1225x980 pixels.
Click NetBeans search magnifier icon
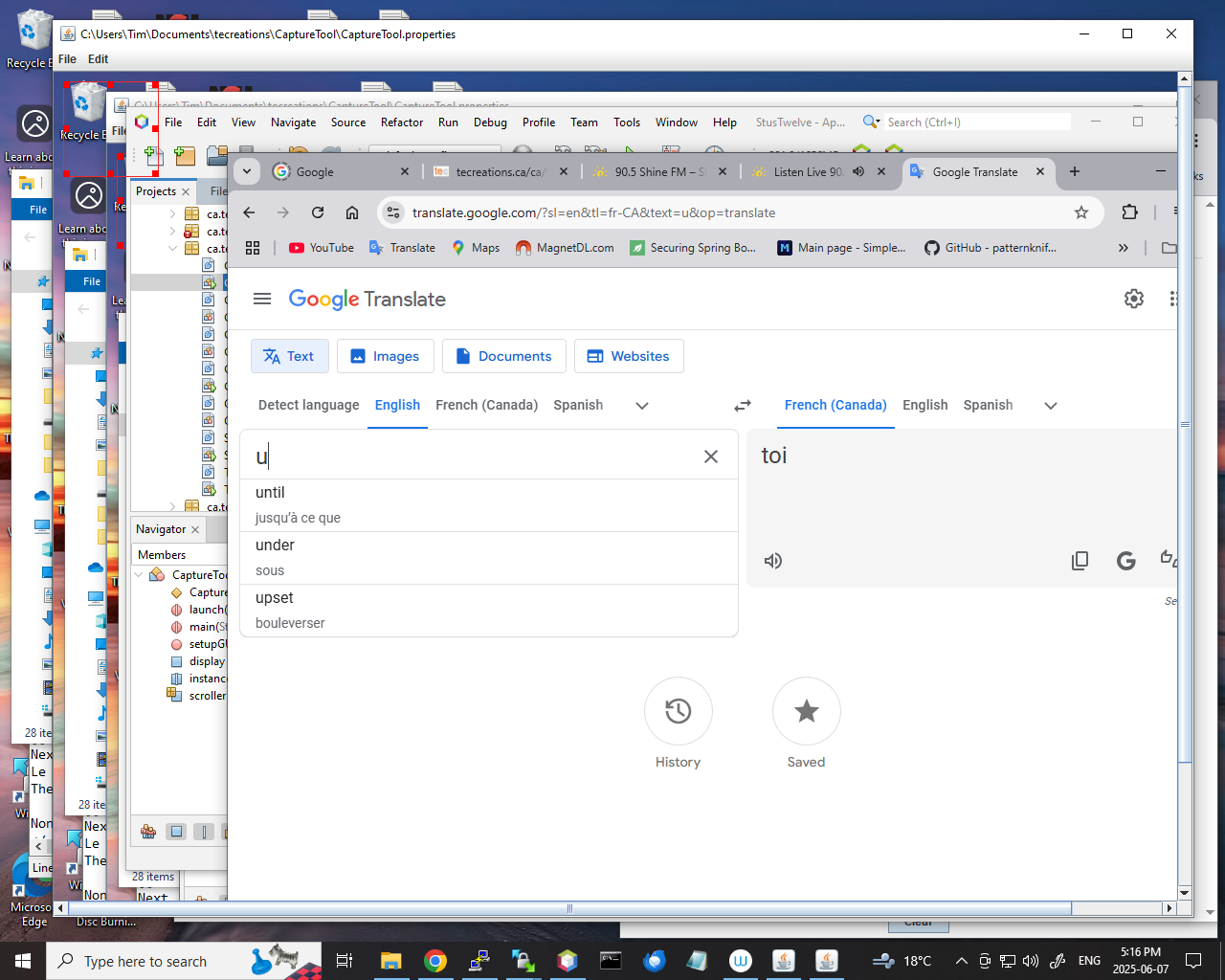coord(871,122)
